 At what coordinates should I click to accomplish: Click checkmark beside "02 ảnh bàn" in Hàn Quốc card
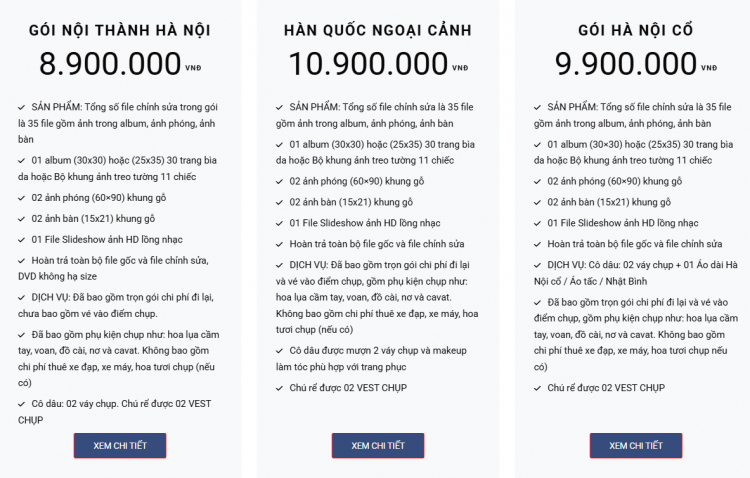tap(279, 202)
